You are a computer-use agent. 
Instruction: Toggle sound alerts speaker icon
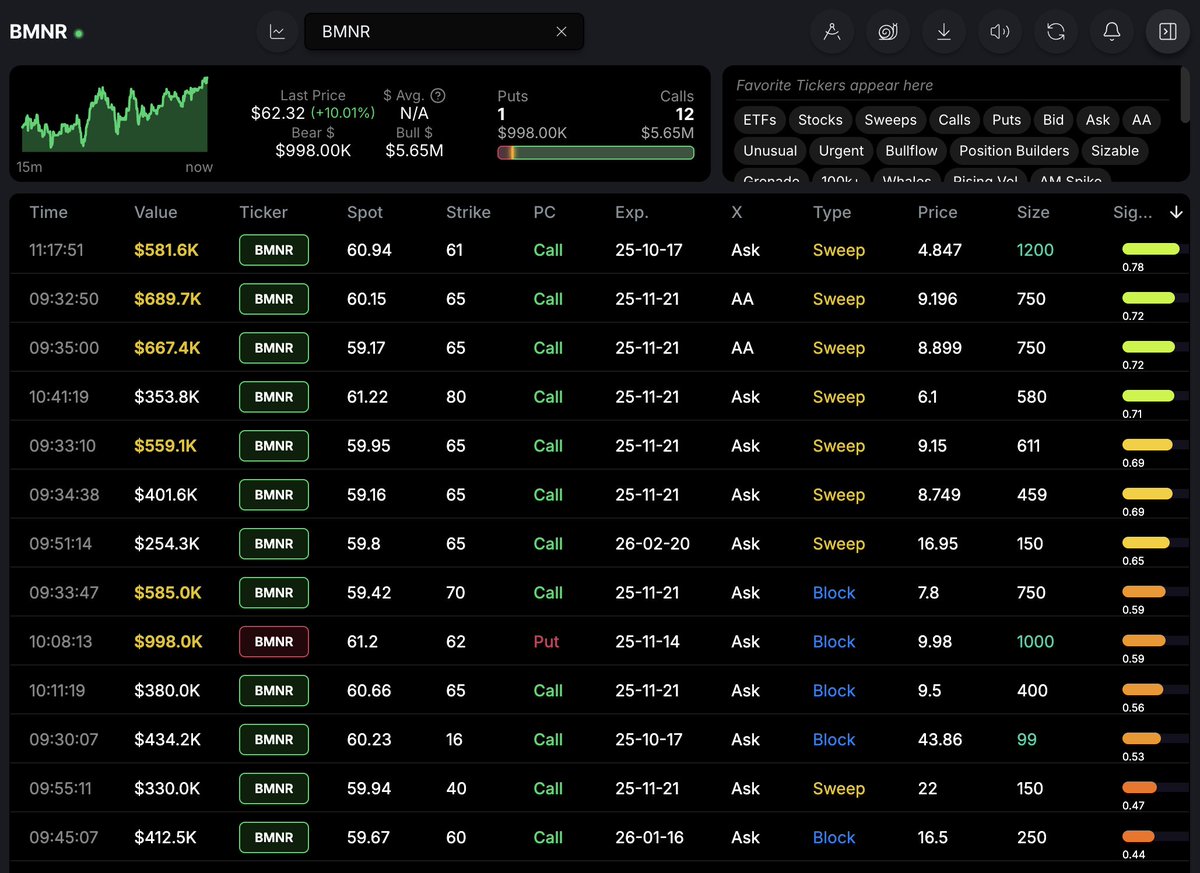pyautogui.click(x=999, y=32)
